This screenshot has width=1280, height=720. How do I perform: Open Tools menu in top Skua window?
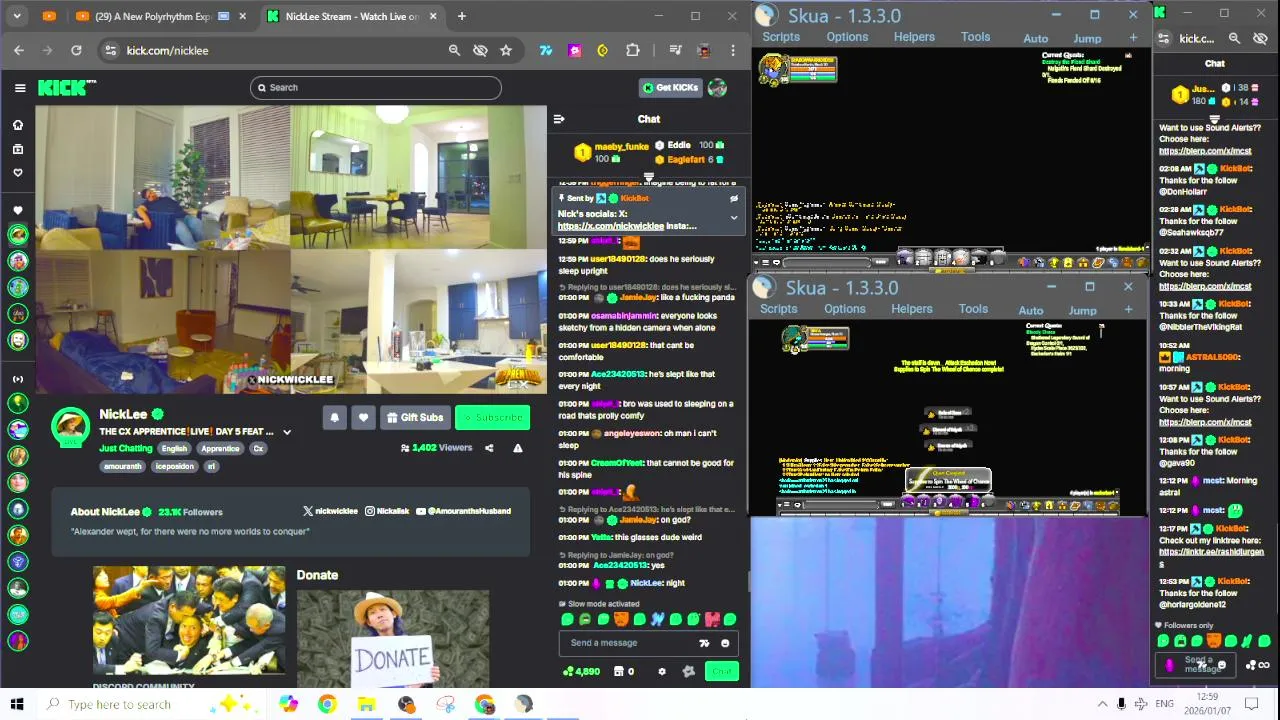(x=976, y=37)
